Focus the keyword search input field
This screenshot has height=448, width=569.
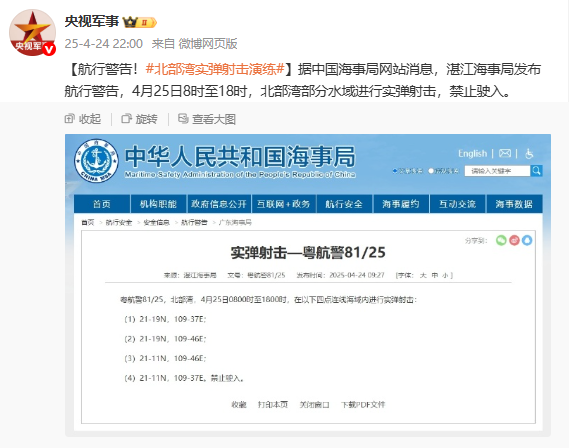click(x=497, y=171)
